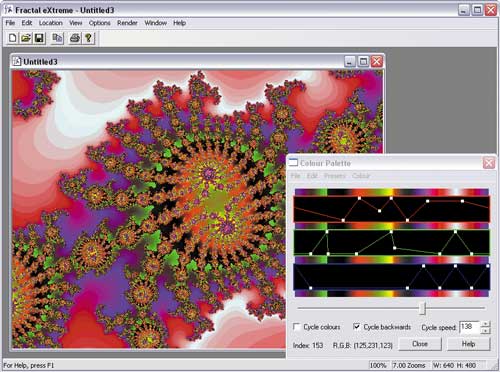Open the Options menu
Screen dimensions: 500x372
(x=99, y=23)
